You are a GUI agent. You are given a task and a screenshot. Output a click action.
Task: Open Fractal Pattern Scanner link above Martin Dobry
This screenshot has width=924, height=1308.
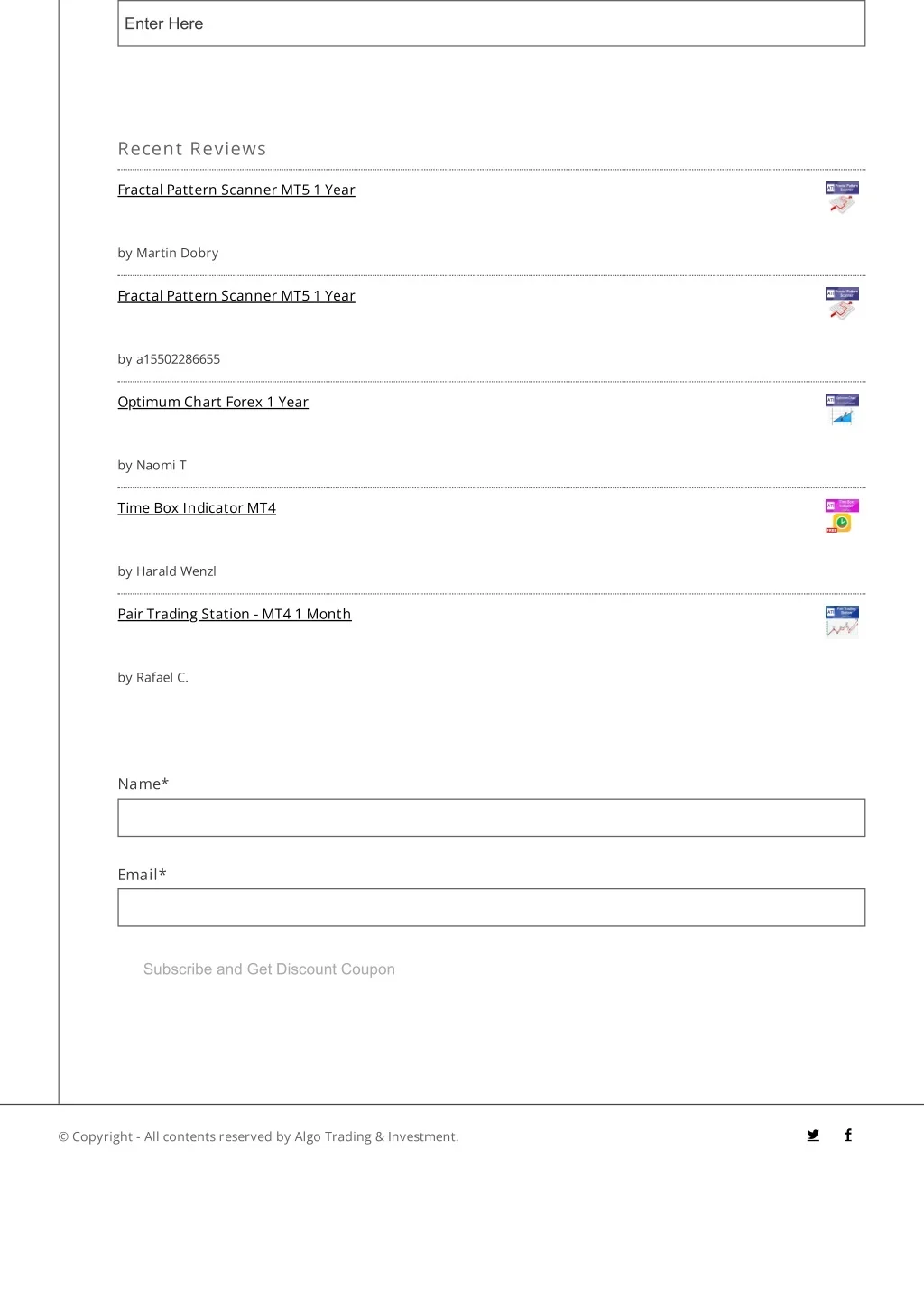(236, 190)
